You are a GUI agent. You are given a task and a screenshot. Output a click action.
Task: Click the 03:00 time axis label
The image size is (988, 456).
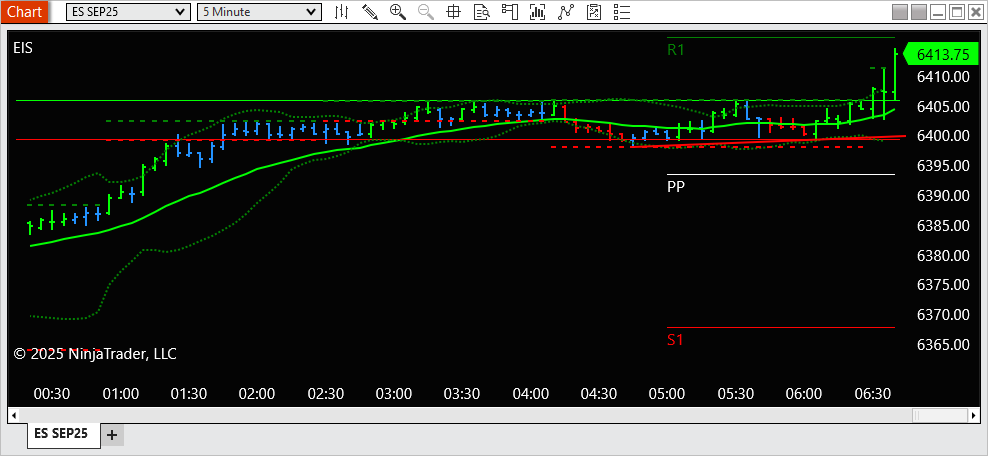(394, 394)
